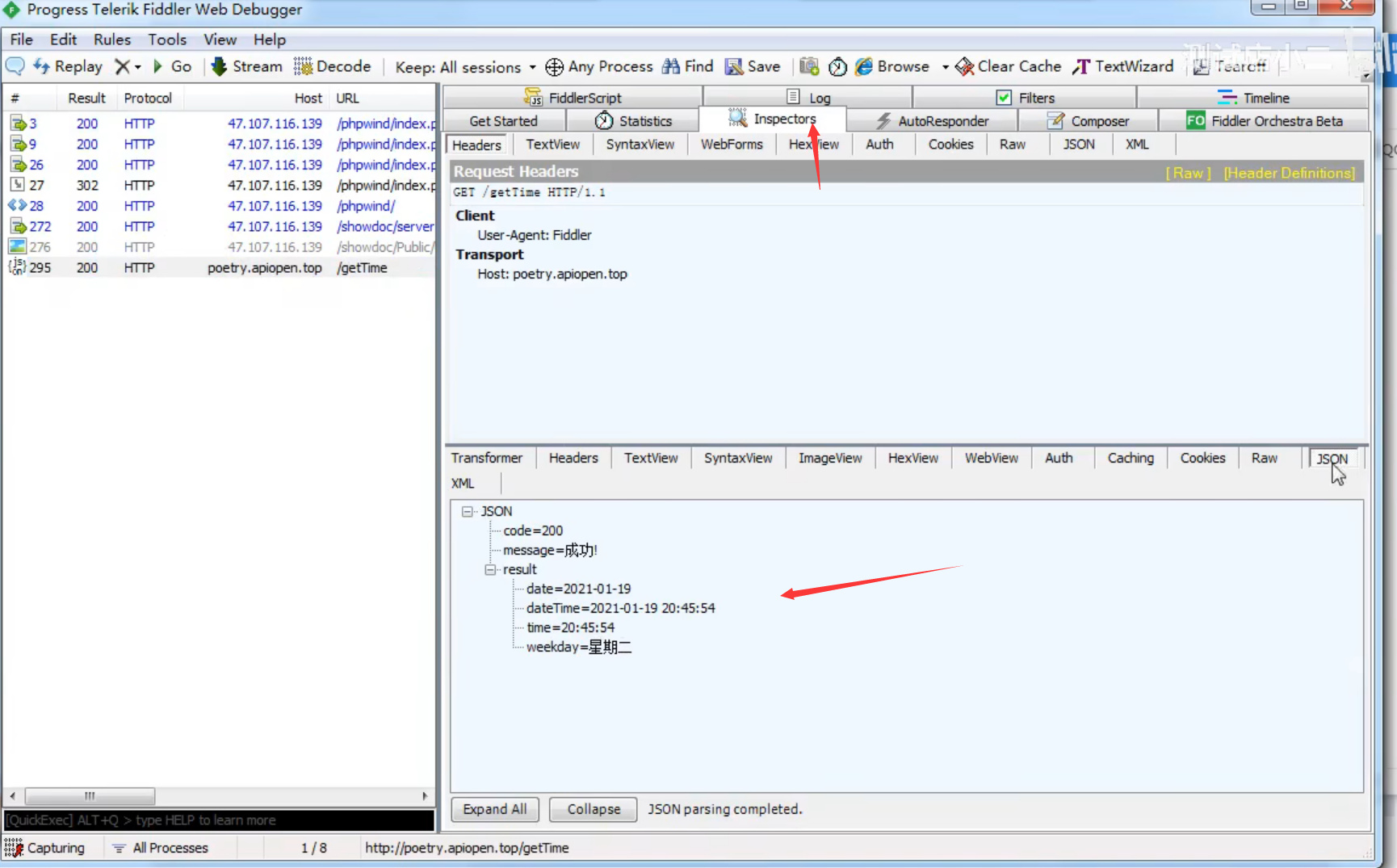The height and width of the screenshot is (868, 1397).
Task: Open the Browse dropdown arrow
Action: tap(945, 67)
